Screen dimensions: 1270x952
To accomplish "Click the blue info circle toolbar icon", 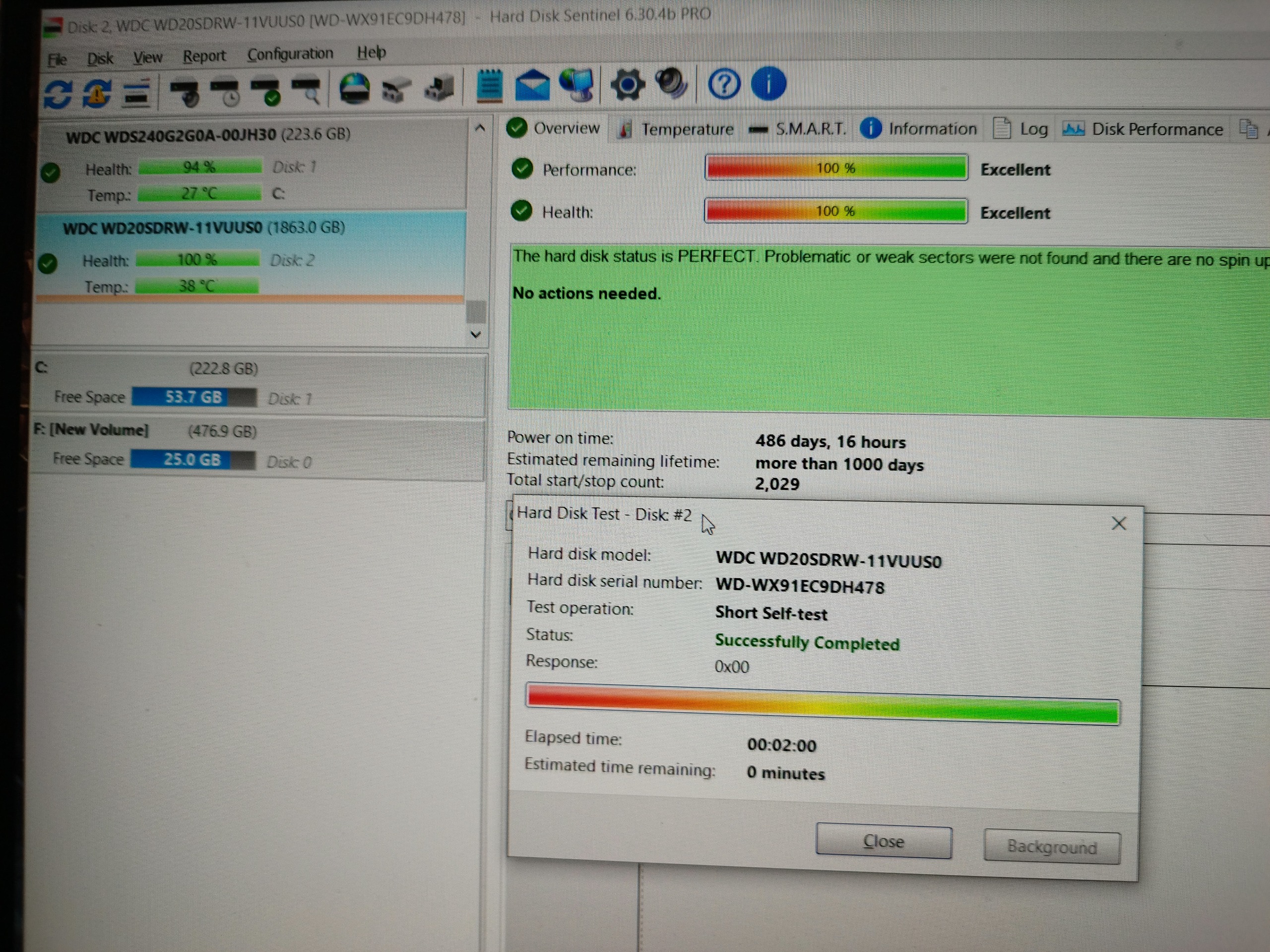I will point(768,84).
